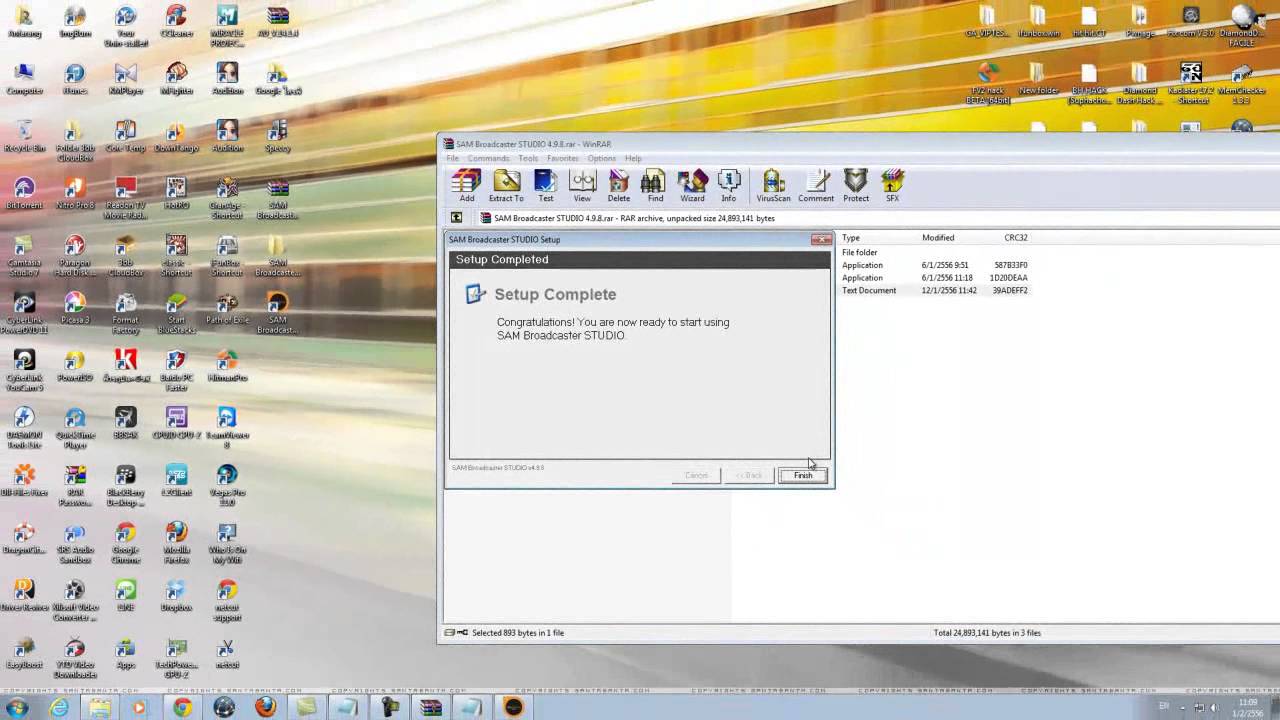Select the HitmanPro desktop shortcut
Screen dimensions: 1280x720
[227, 366]
